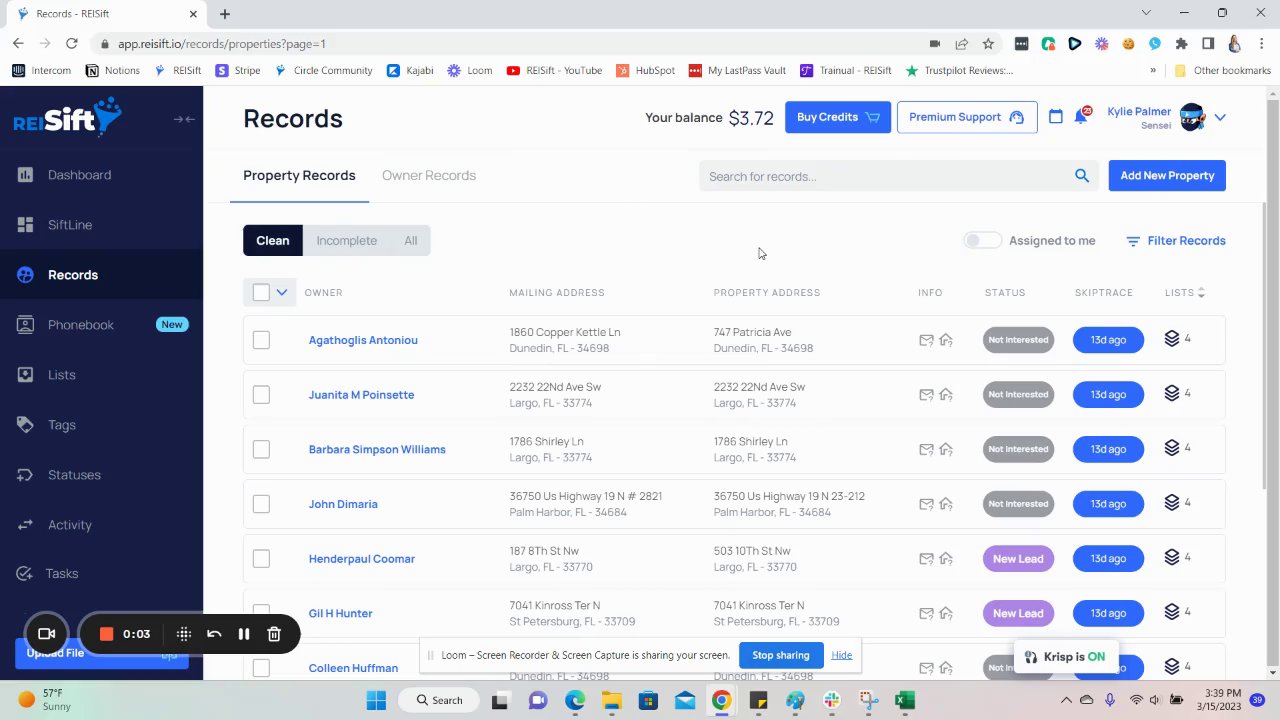Tick the checkbox for Barbara Simpson Williams
This screenshot has height=720, width=1280.
pos(261,449)
